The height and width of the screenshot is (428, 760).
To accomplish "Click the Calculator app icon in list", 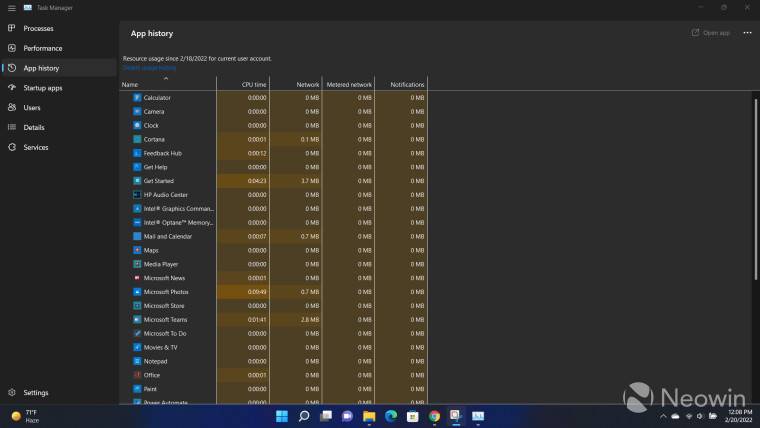I will point(137,98).
